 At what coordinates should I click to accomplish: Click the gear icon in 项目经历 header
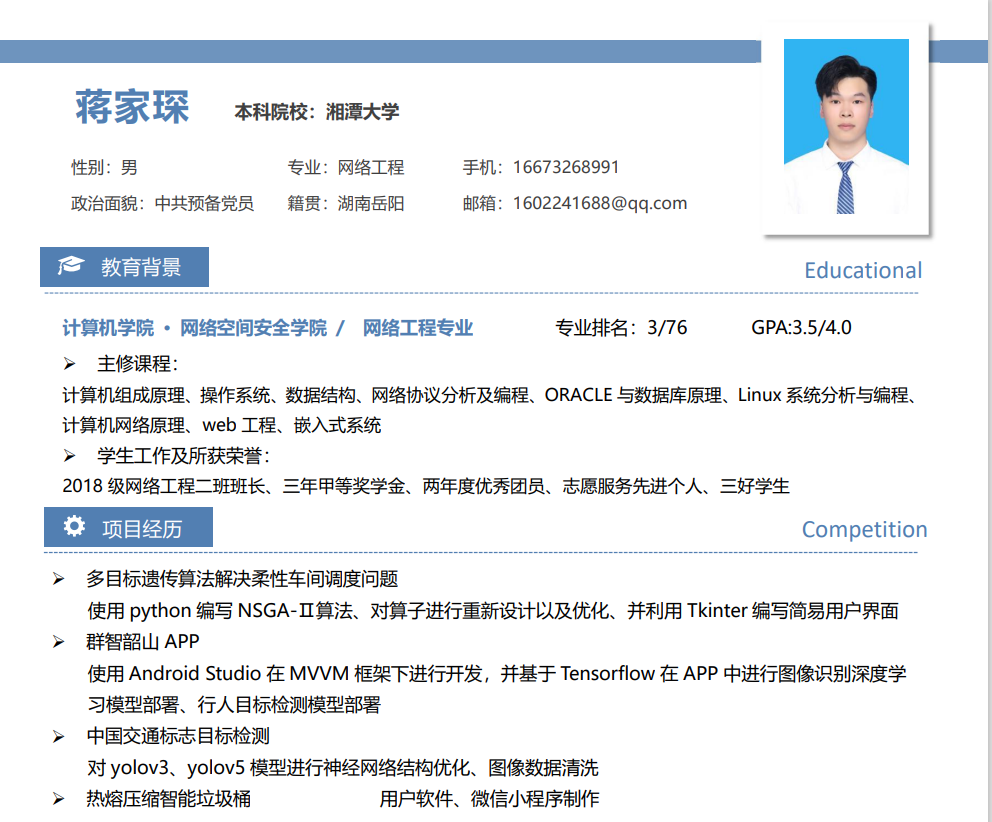click(x=74, y=526)
